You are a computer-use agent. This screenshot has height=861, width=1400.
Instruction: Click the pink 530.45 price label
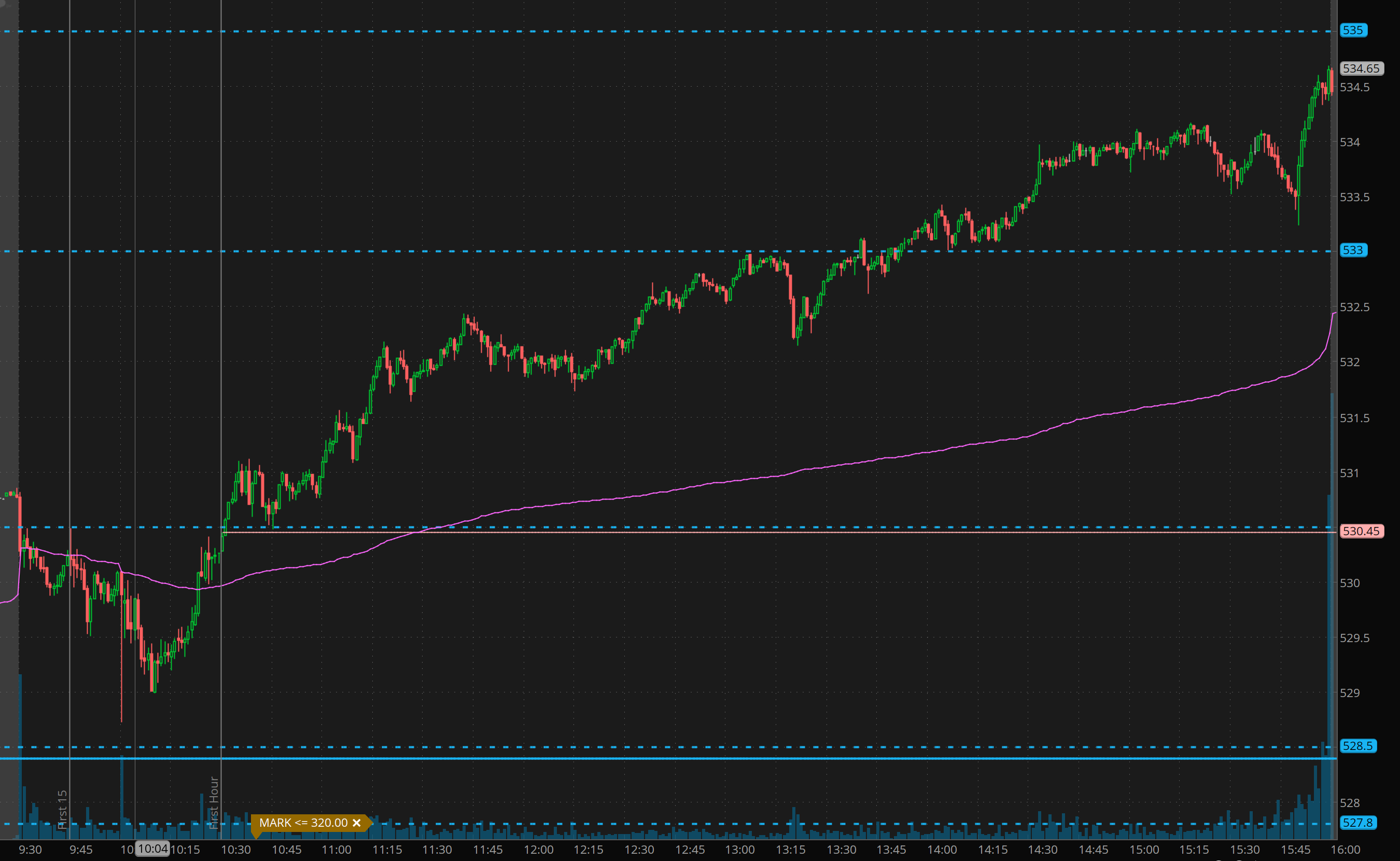pos(1361,531)
